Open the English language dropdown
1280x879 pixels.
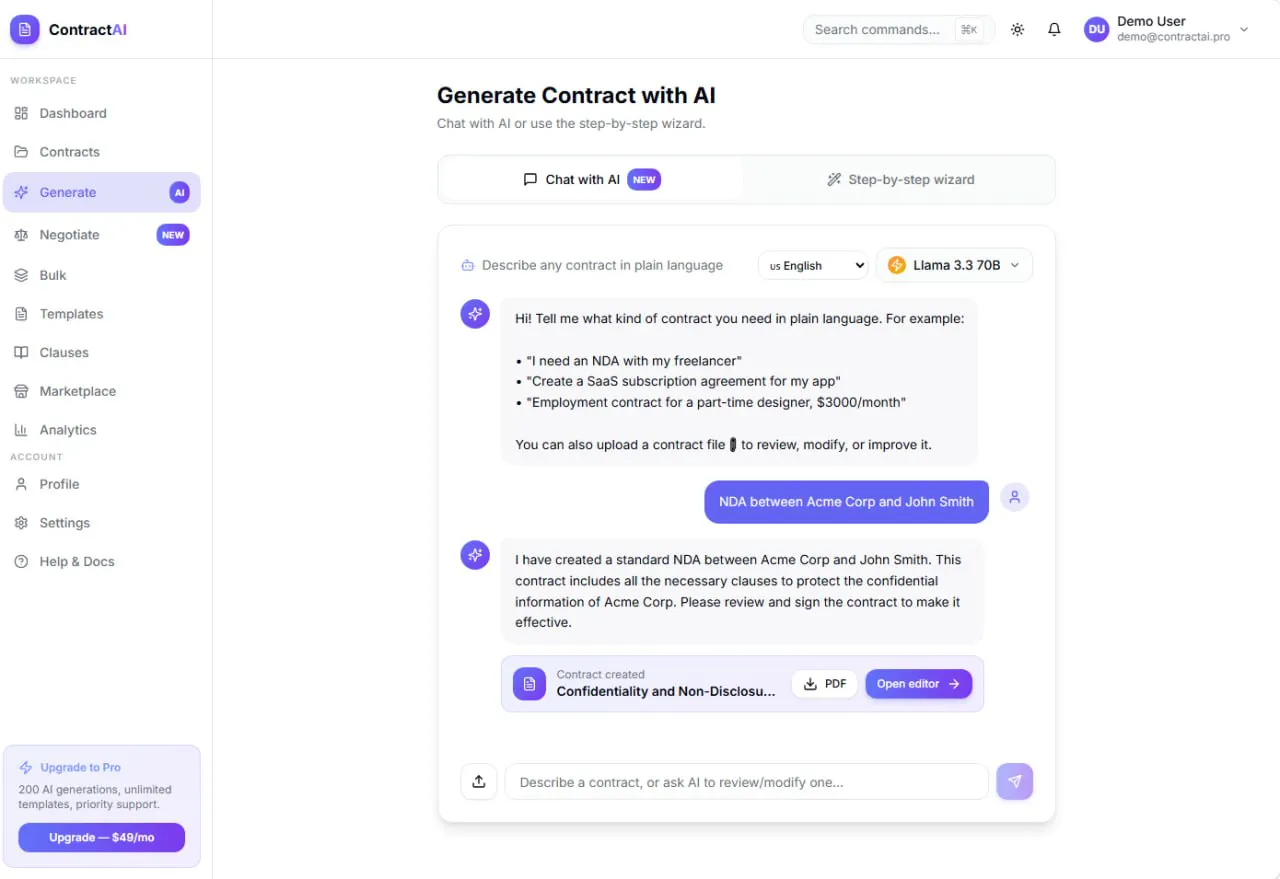[x=813, y=265]
